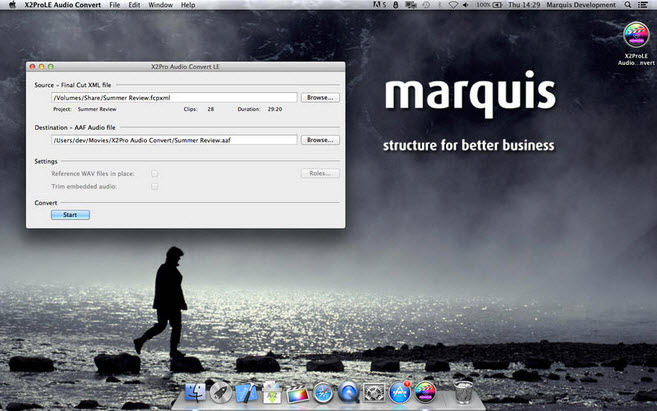Screen dimensions: 657x411
Task: Open the Marquis Development user menu
Action: [581, 5]
